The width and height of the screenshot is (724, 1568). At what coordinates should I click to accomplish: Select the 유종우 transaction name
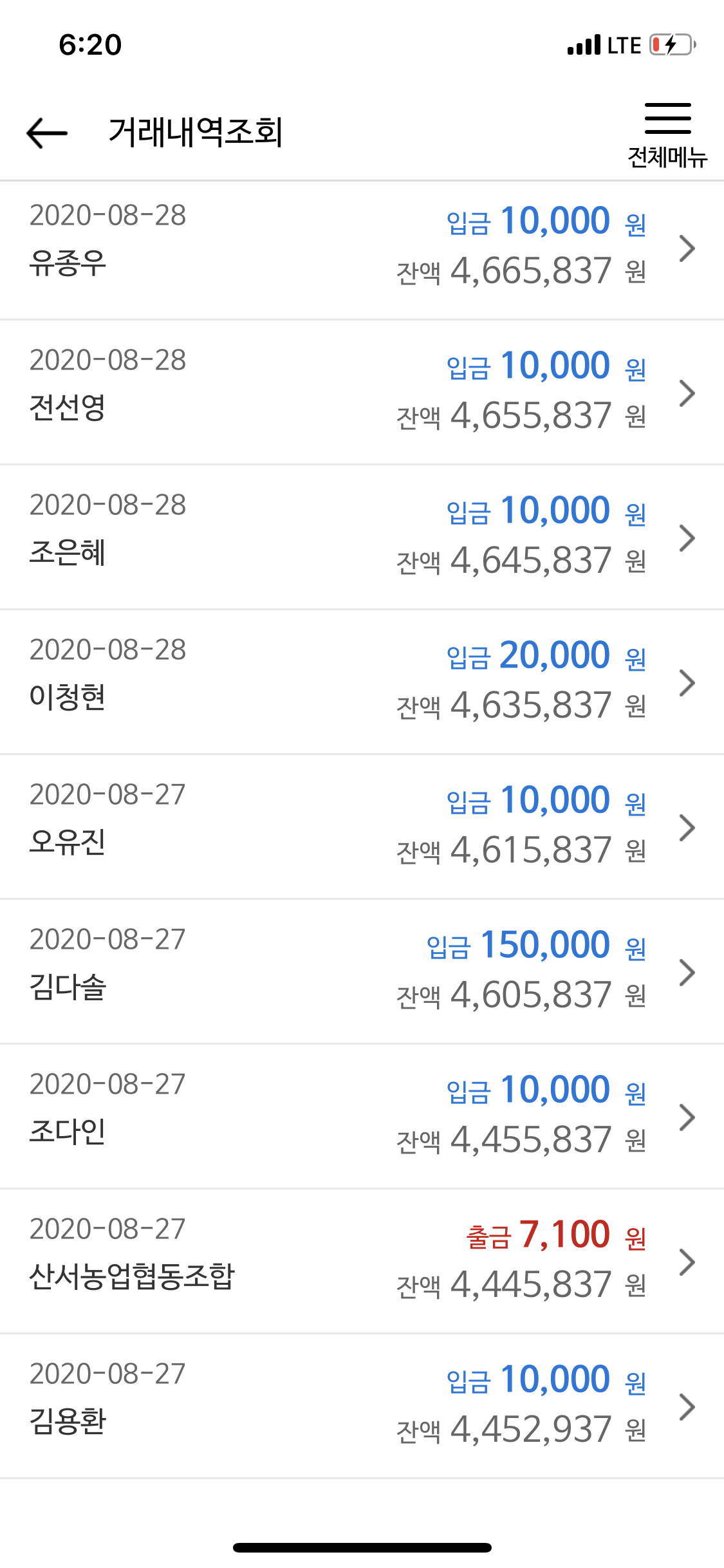tap(68, 263)
